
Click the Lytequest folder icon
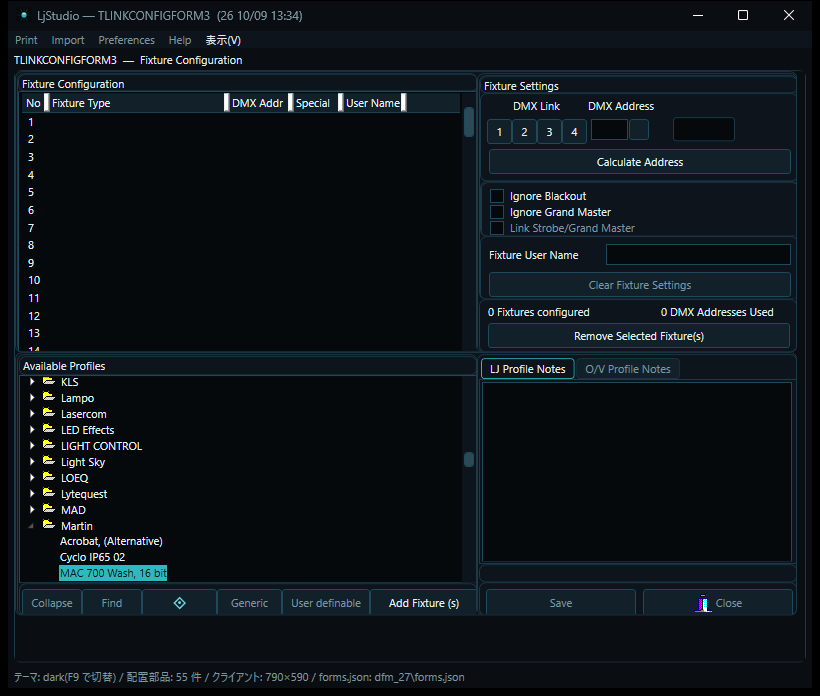click(49, 493)
